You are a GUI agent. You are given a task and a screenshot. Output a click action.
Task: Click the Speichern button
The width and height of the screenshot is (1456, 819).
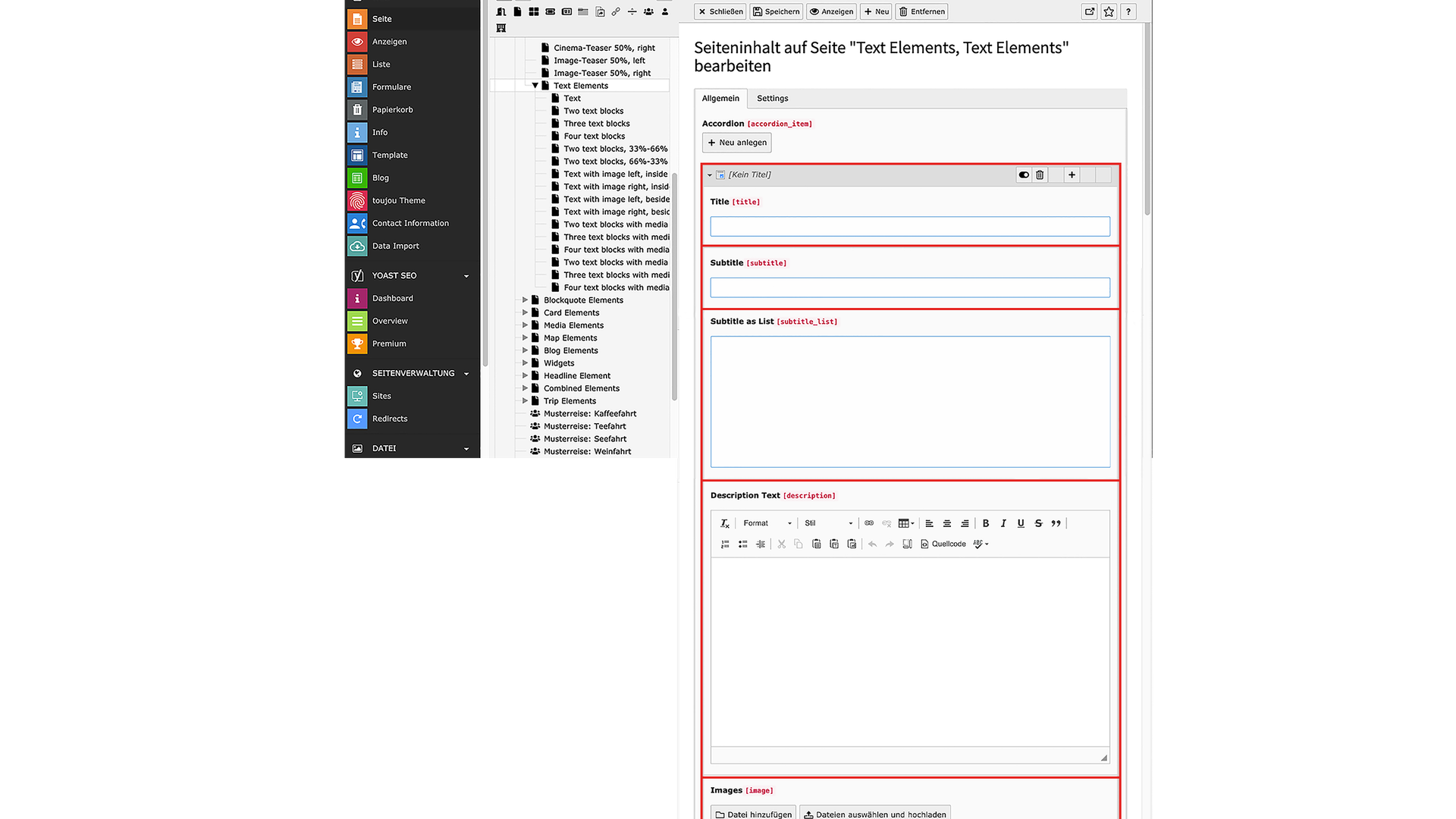click(x=776, y=11)
